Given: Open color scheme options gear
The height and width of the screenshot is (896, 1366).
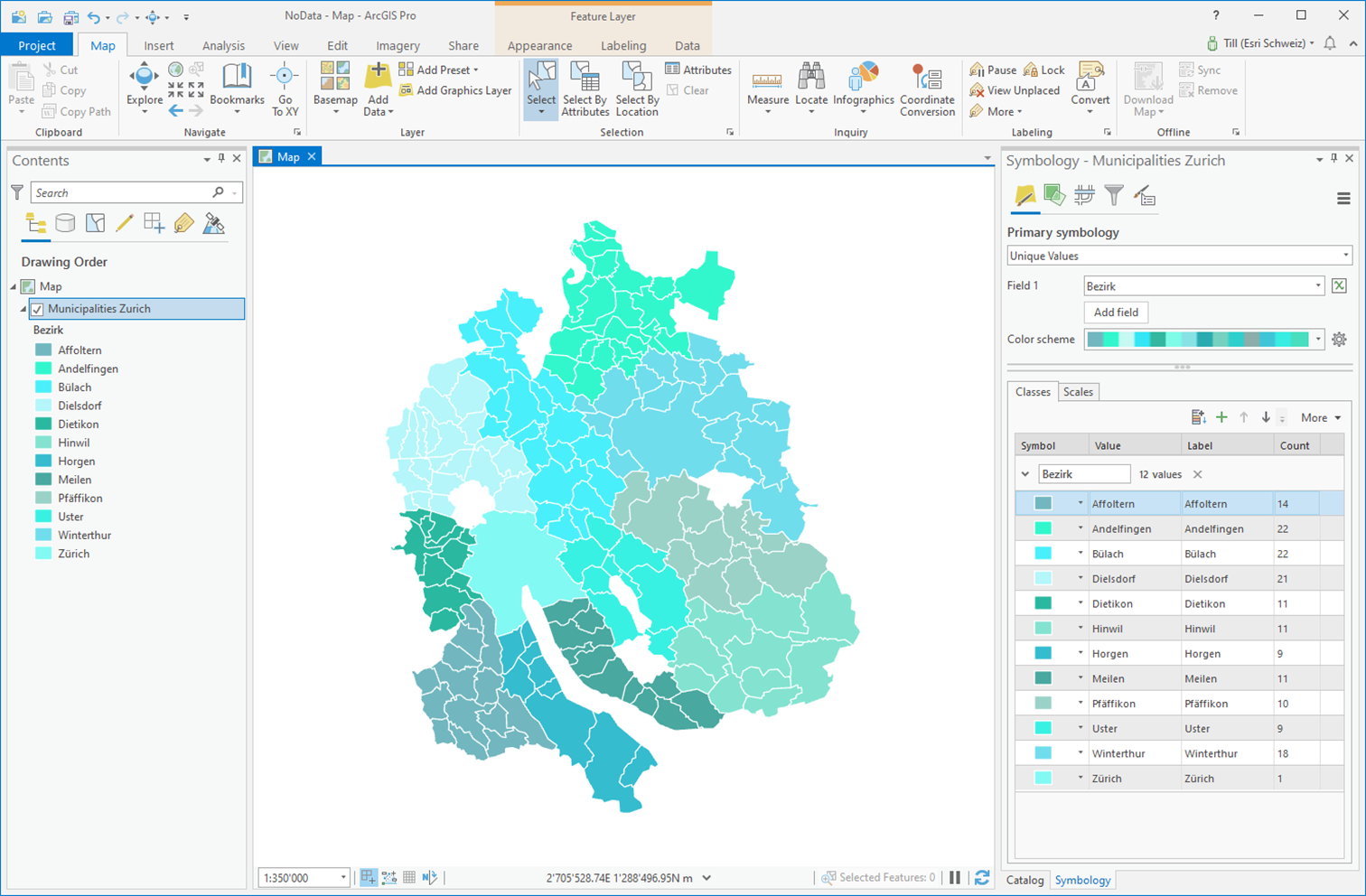Looking at the screenshot, I should 1339,340.
